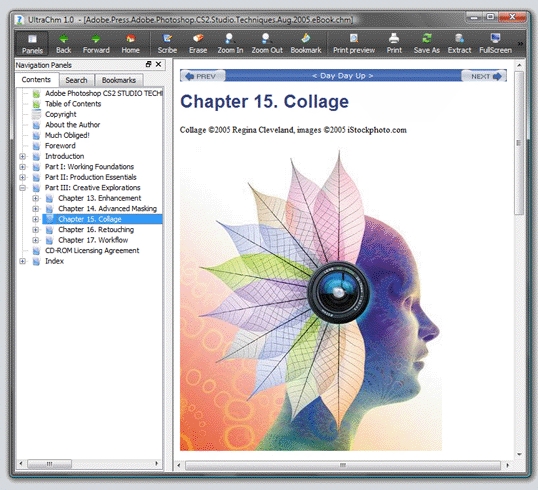Expand Part I: Working Foundations
538x490 pixels.
coord(23,167)
